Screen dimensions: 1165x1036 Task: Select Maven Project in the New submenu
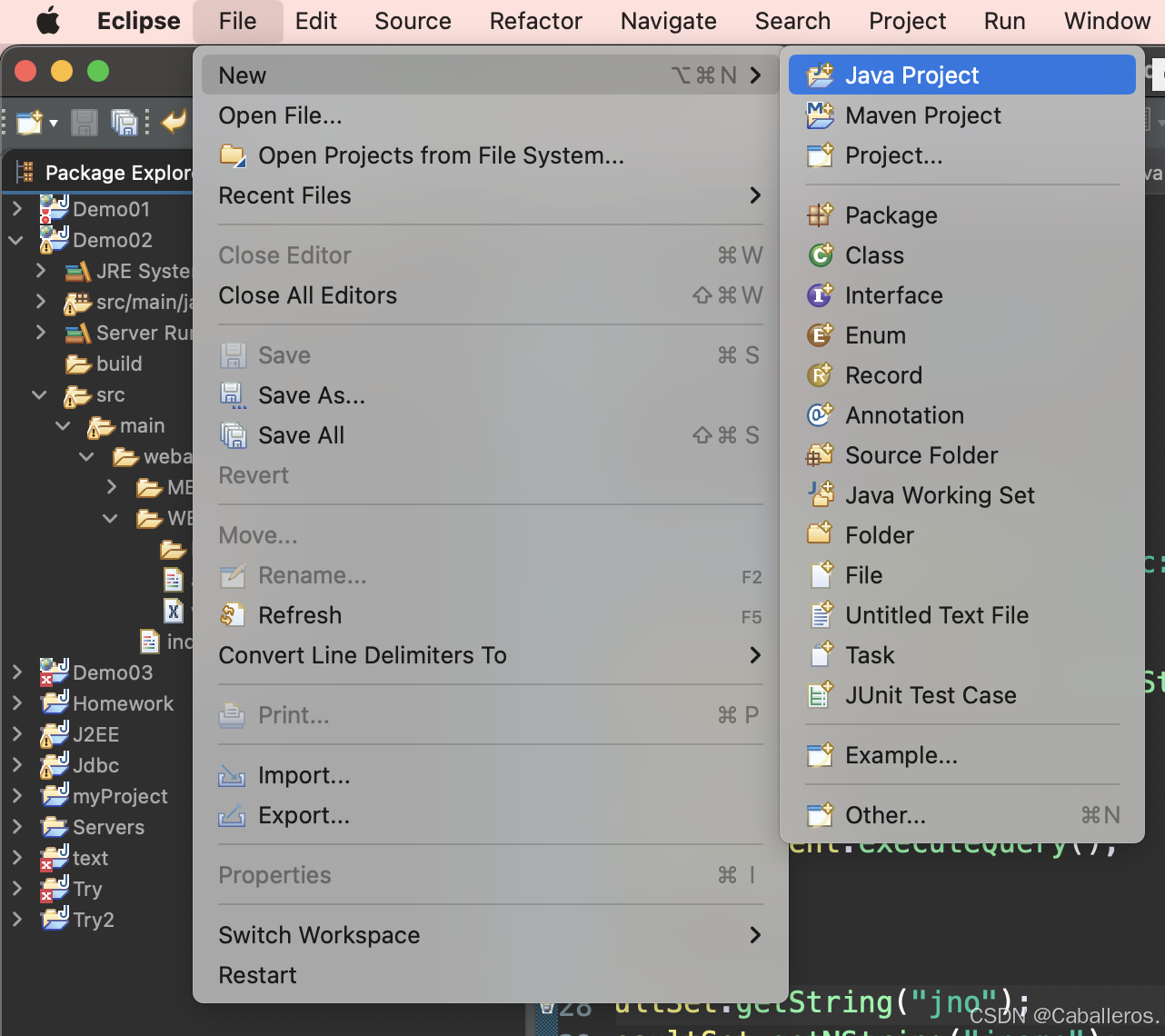[923, 115]
